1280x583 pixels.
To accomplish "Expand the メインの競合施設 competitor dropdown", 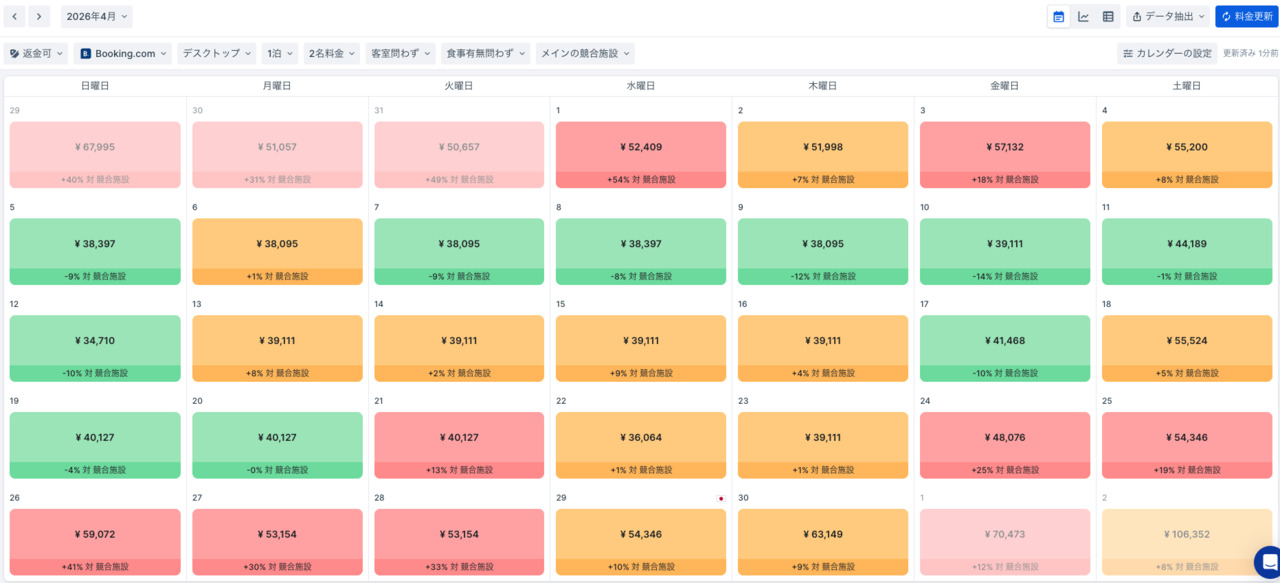I will tap(585, 54).
